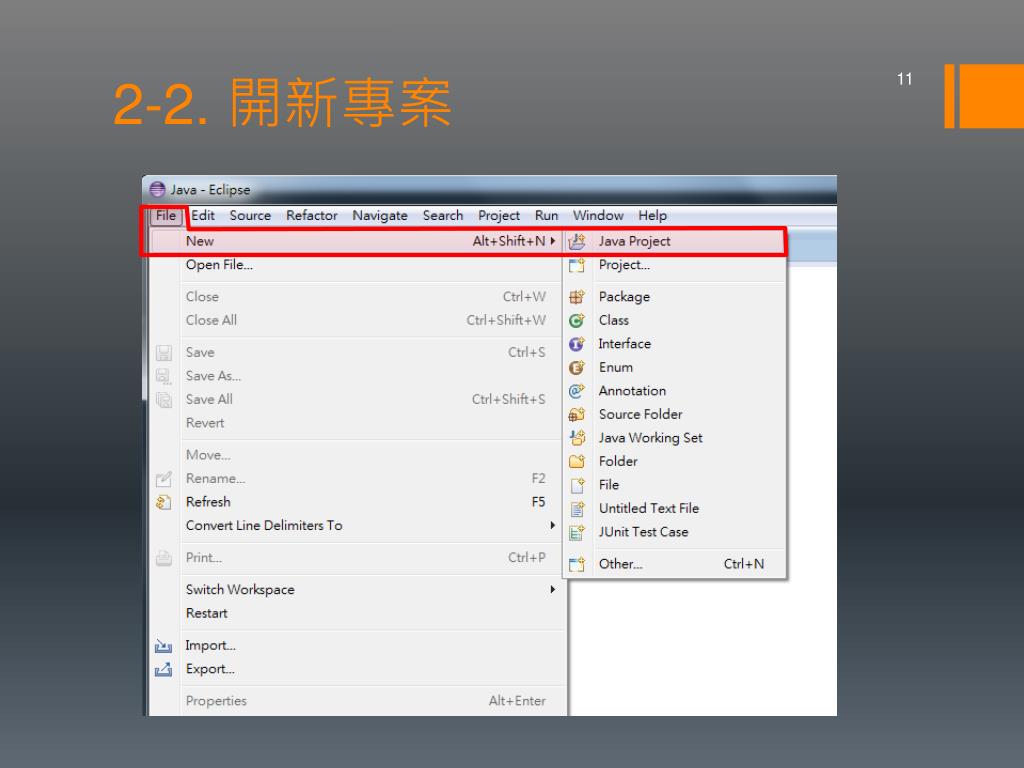Choose New in the File menu
The image size is (1024, 768).
[x=356, y=241]
